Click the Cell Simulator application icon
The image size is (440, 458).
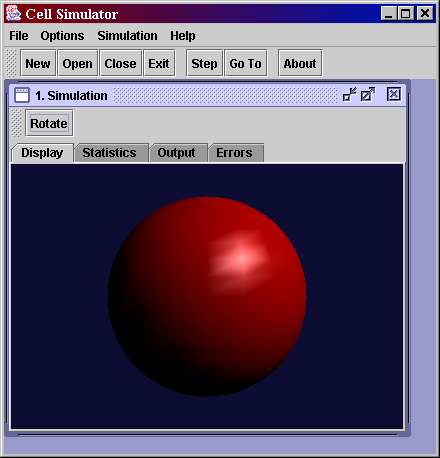[13, 14]
